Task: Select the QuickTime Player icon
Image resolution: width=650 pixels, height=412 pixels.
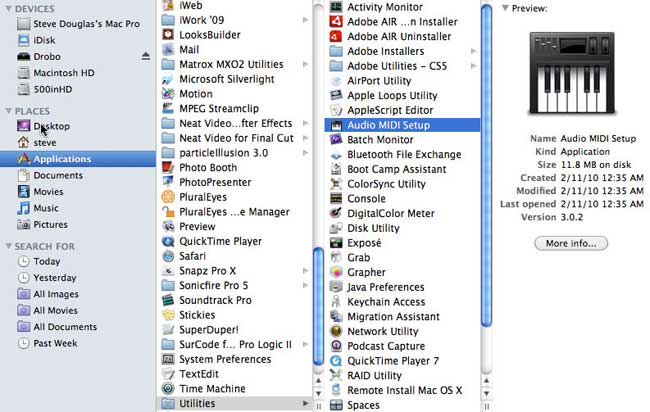Action: click(168, 241)
